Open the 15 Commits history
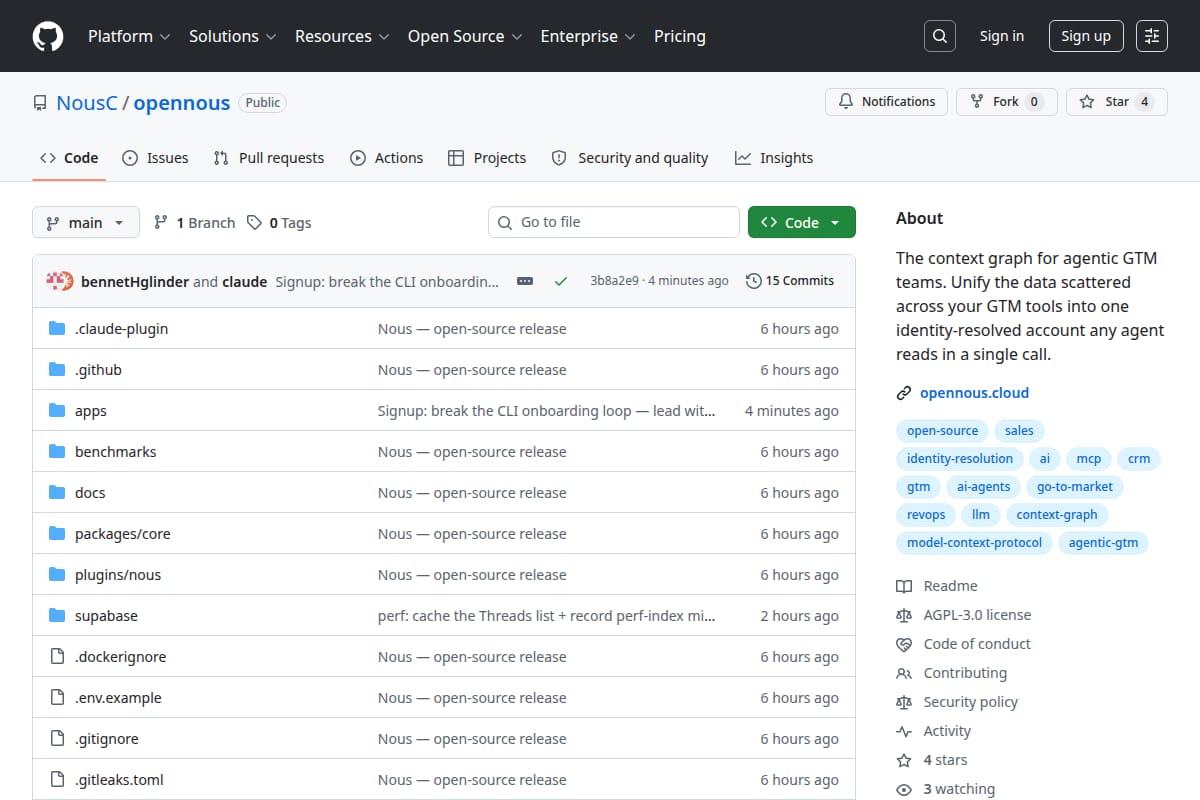The image size is (1200, 800). (x=790, y=281)
